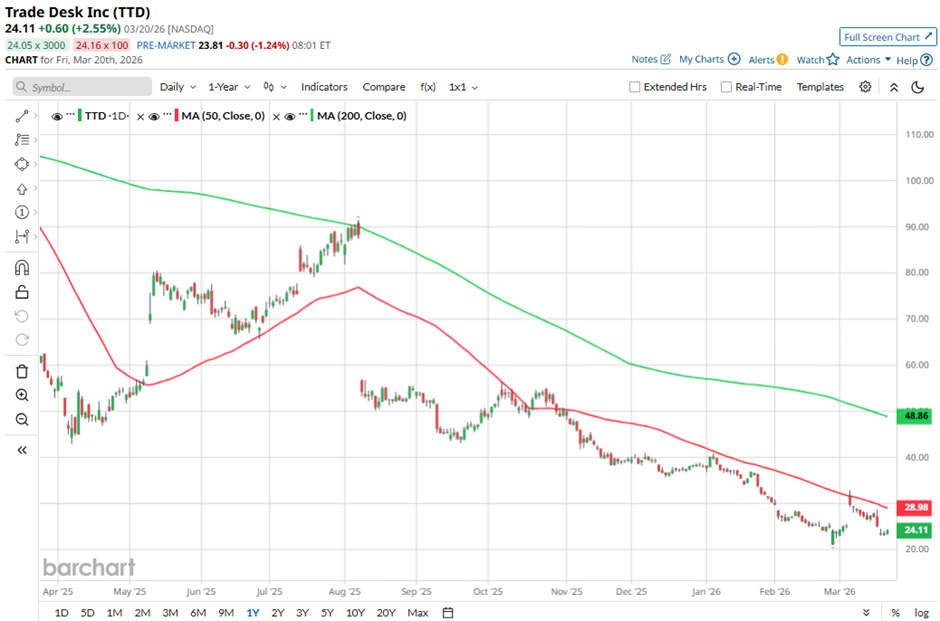The image size is (940, 621).
Task: Collapse the drawing tools sidebar
Action: click(x=22, y=450)
